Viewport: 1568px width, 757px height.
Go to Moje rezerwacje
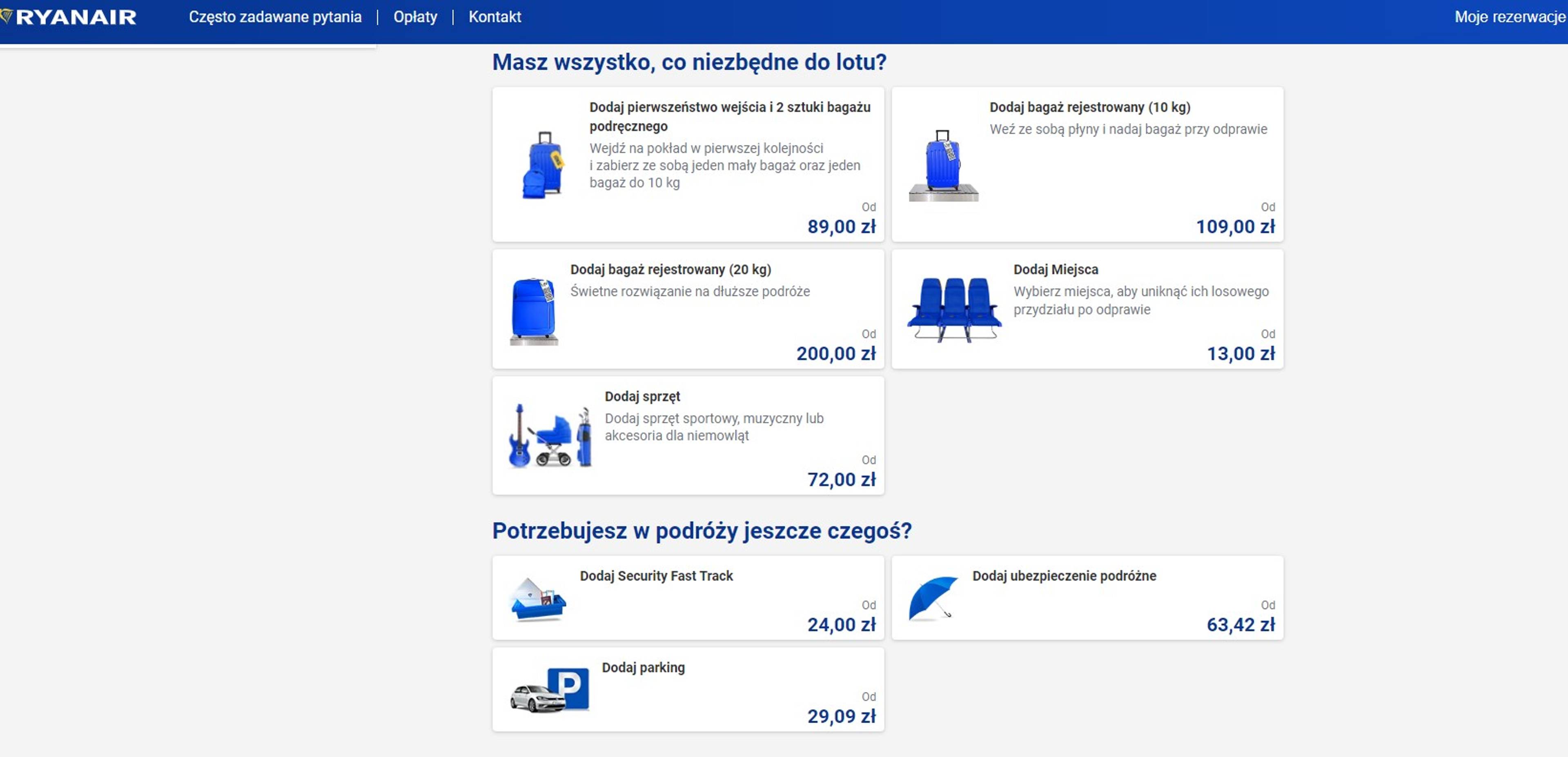pos(1510,17)
